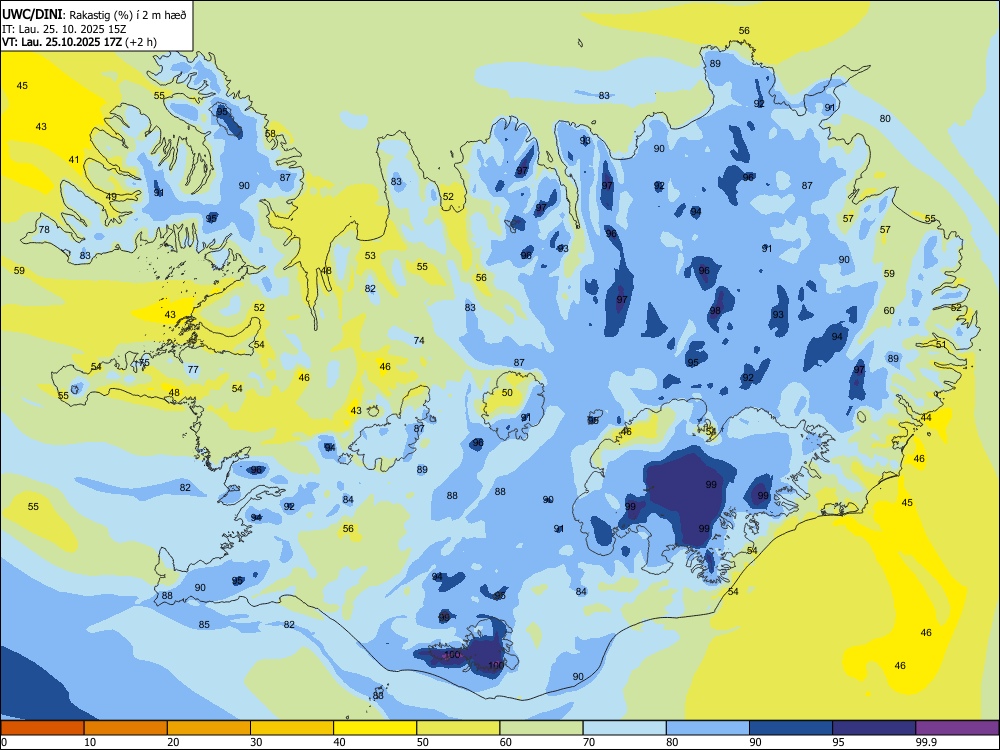Pick the 20–30 amber legend color segment
This screenshot has height=750, width=1000.
coord(209,728)
